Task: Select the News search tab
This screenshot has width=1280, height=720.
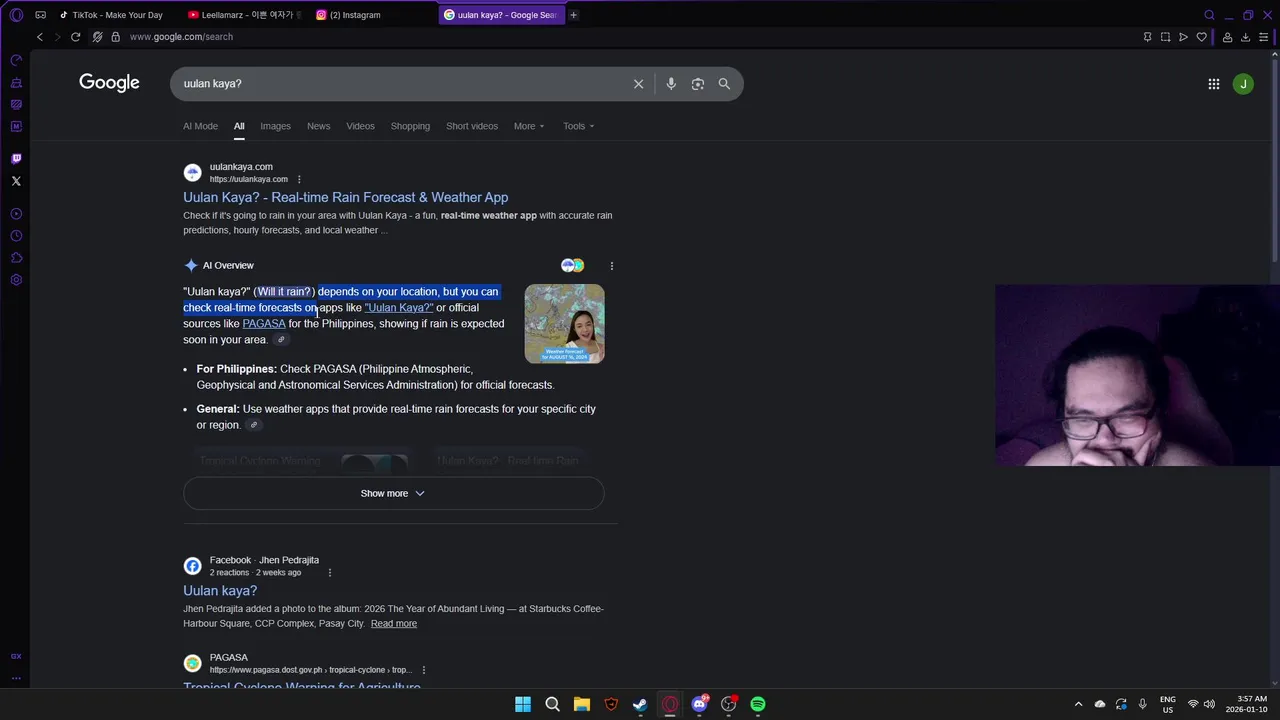Action: click(318, 126)
